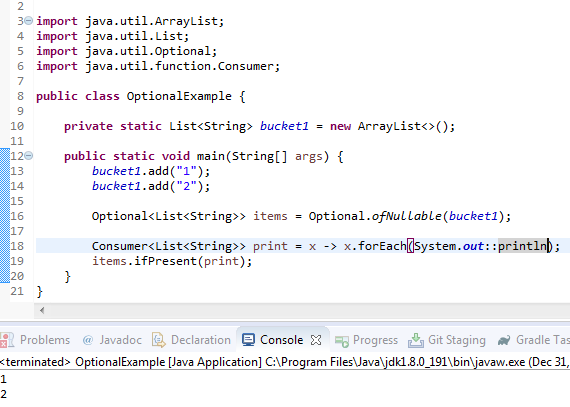Switch to the Git Staging tab
The image size is (570, 407).
click(x=457, y=340)
